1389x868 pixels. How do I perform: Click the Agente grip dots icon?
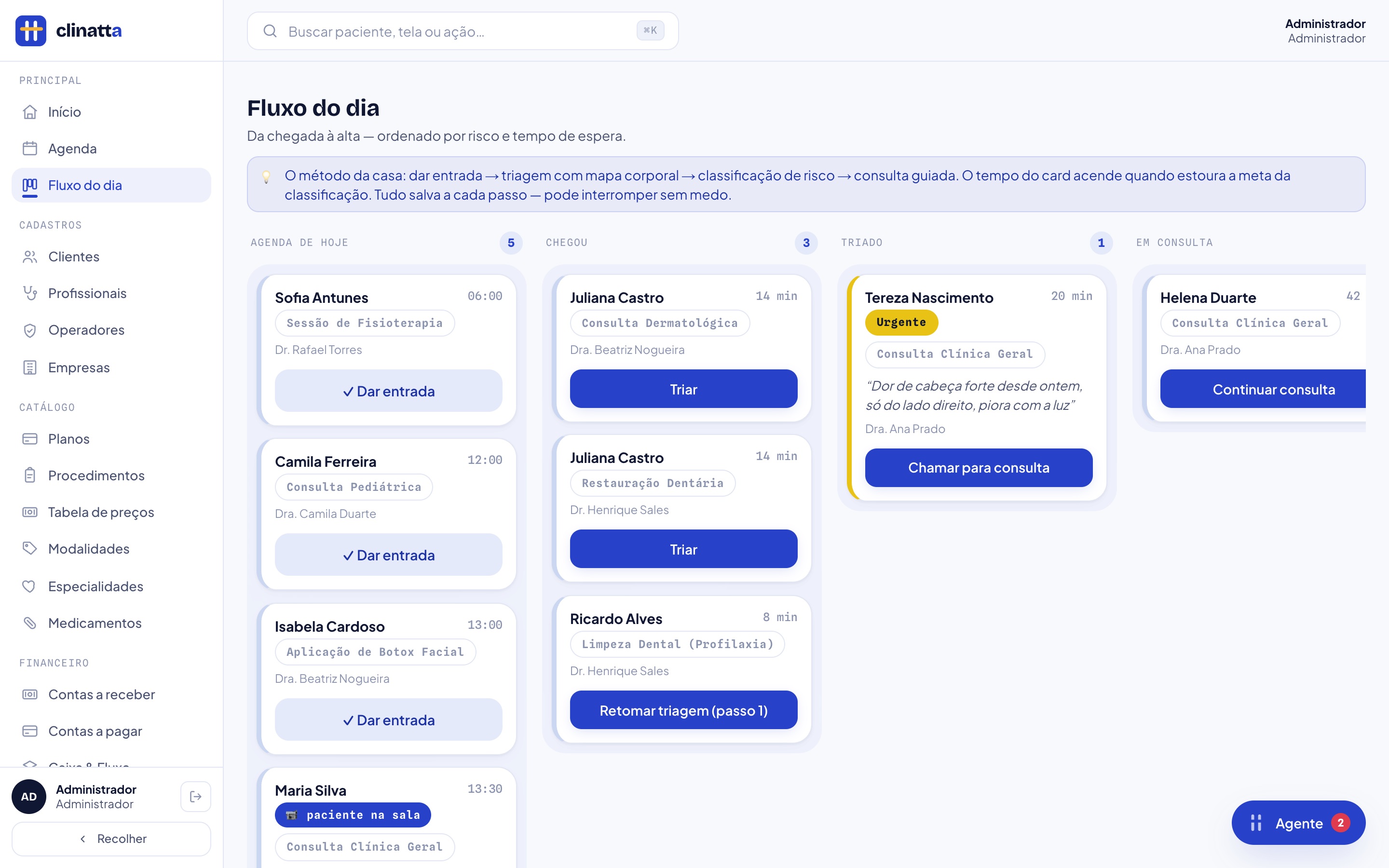[x=1256, y=823]
